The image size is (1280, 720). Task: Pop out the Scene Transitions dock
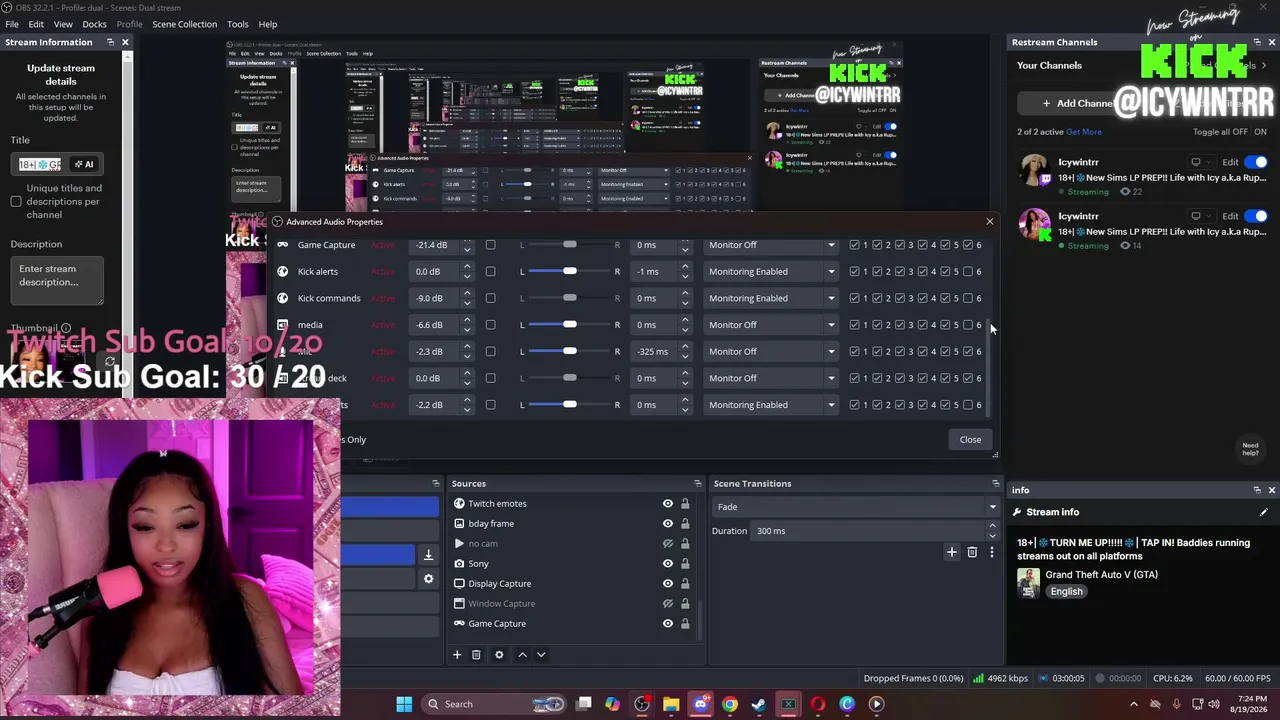click(995, 484)
